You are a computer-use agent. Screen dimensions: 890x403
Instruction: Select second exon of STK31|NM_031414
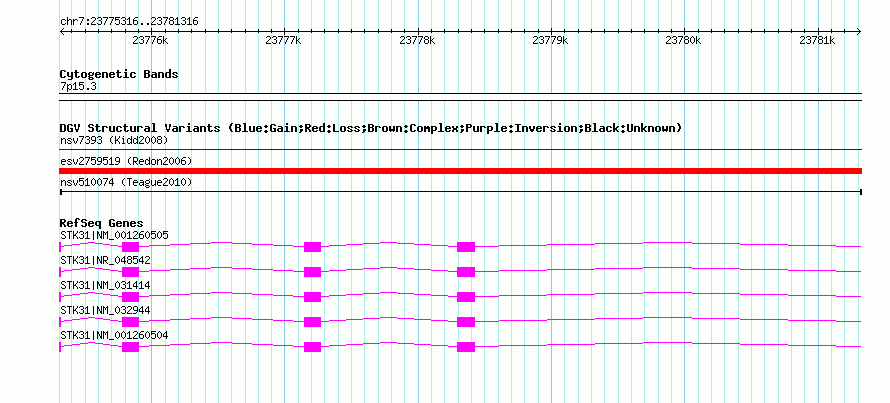click(x=313, y=296)
